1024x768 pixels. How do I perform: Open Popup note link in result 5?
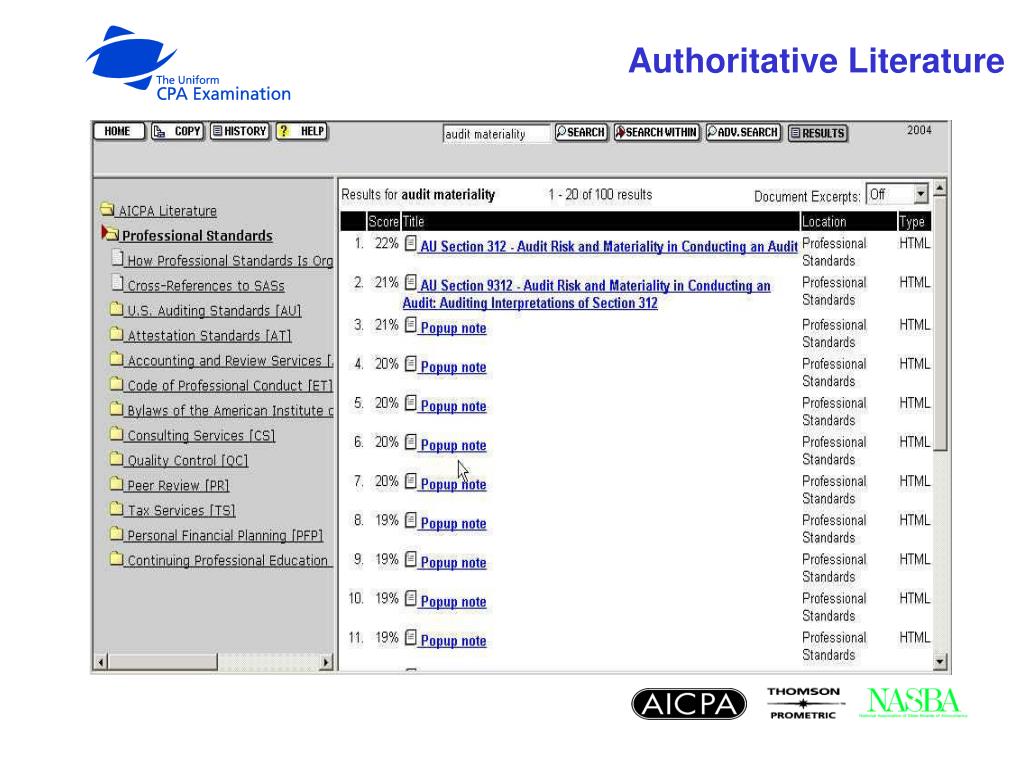(453, 406)
